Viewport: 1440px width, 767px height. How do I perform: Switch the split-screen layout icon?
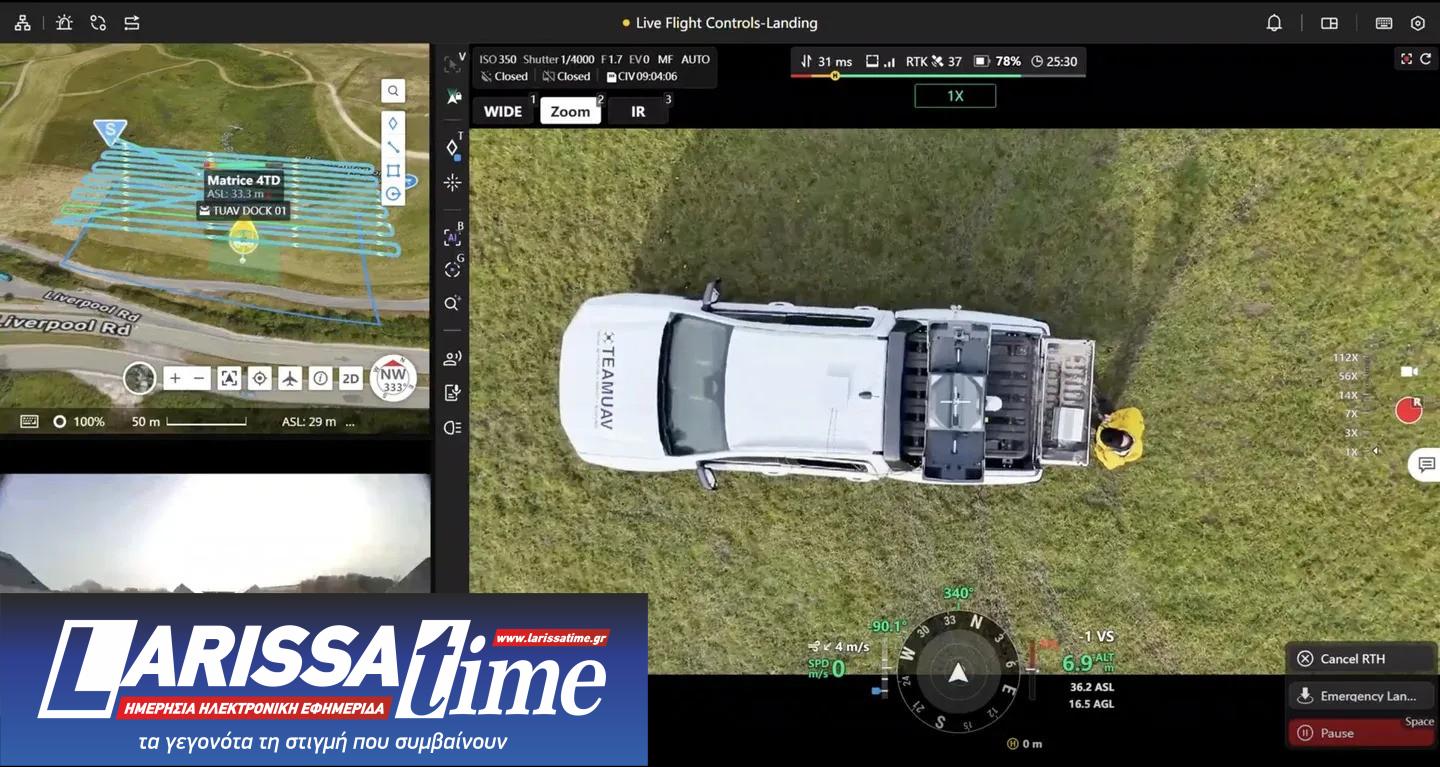[1329, 23]
